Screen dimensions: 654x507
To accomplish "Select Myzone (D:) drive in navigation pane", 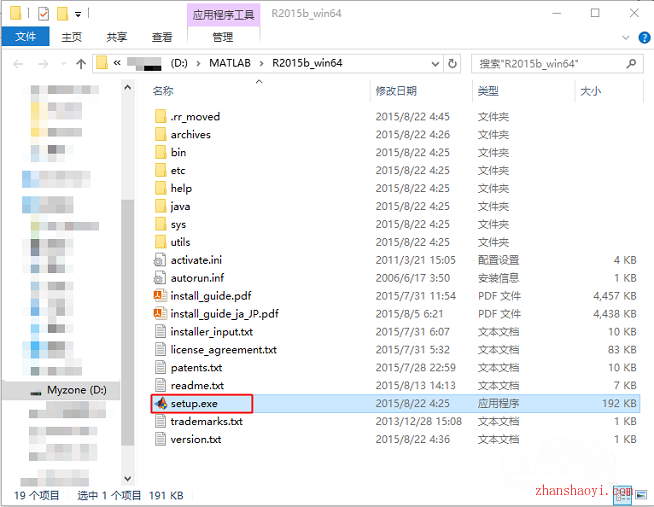I will 62,390.
